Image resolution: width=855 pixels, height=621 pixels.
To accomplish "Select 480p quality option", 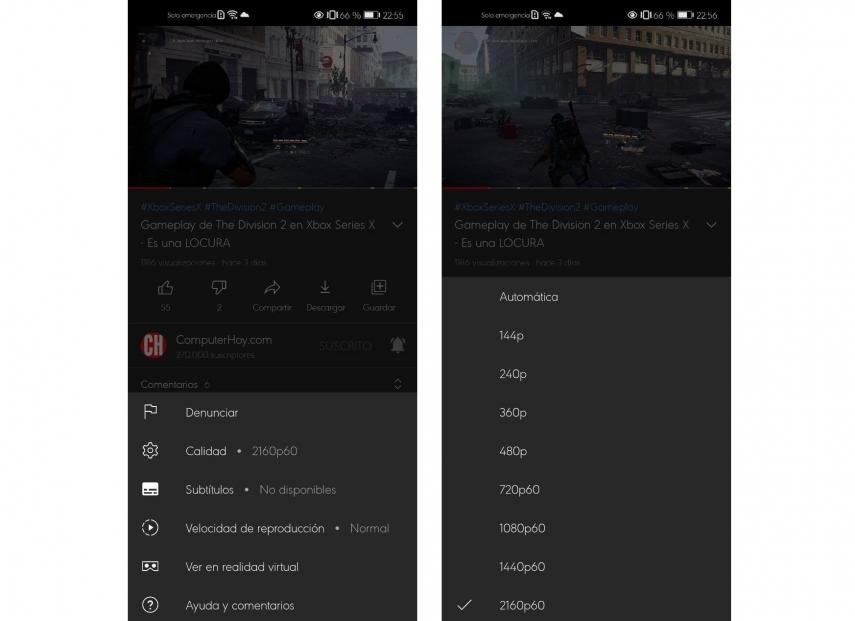I will (x=586, y=451).
